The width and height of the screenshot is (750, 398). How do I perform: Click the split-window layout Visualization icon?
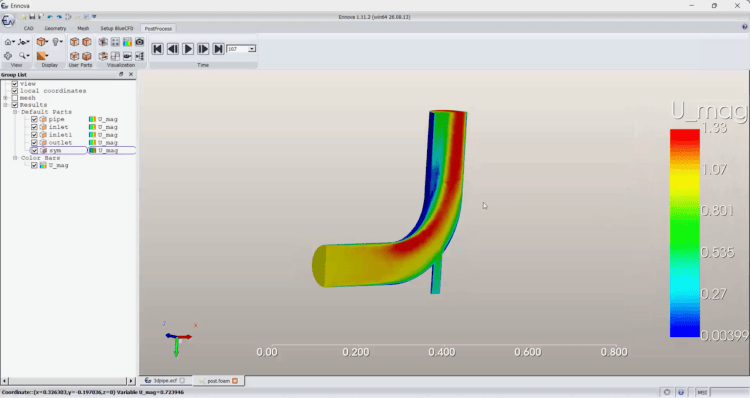pos(115,56)
